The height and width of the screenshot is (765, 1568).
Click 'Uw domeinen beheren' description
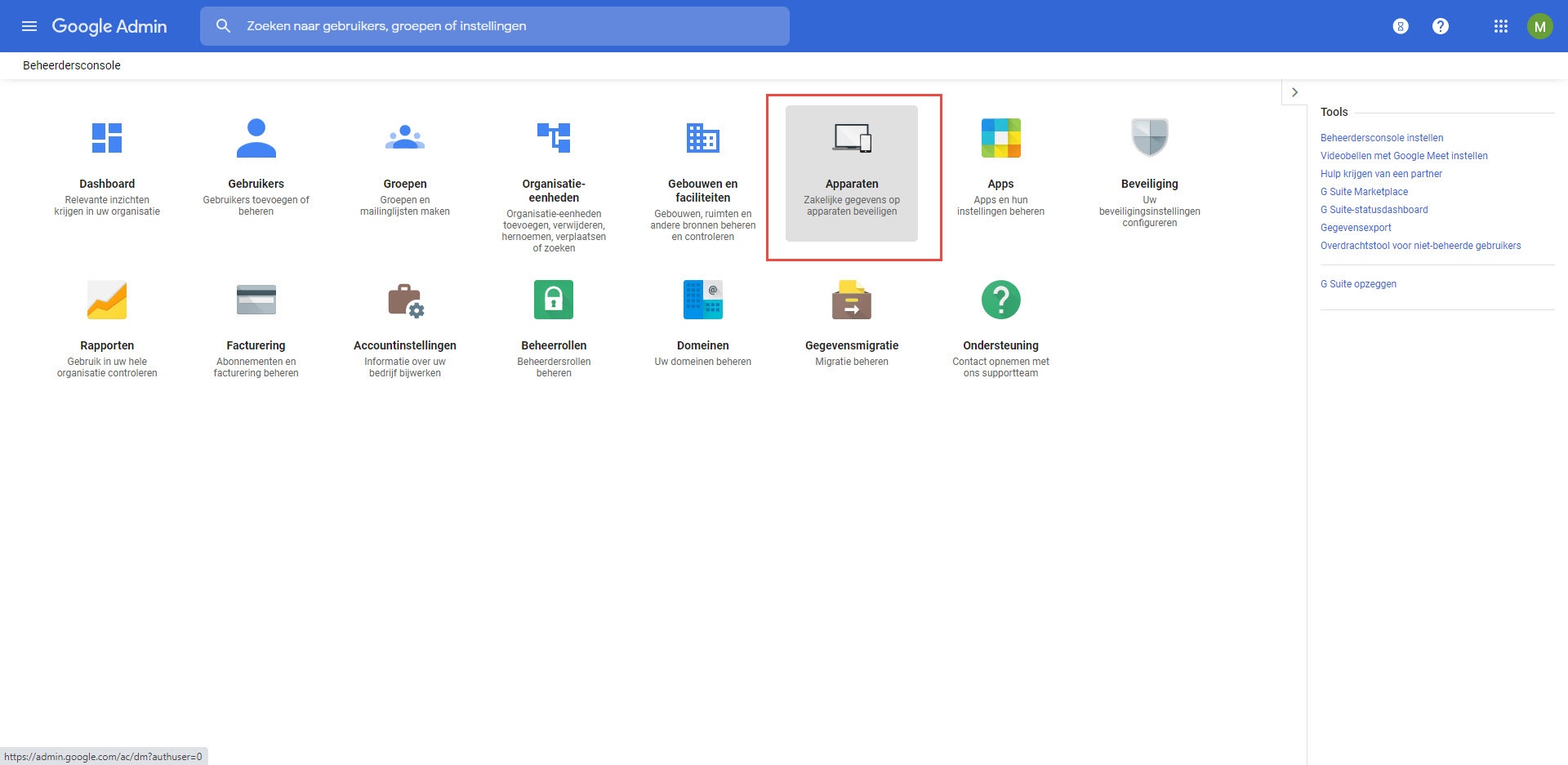tap(703, 362)
